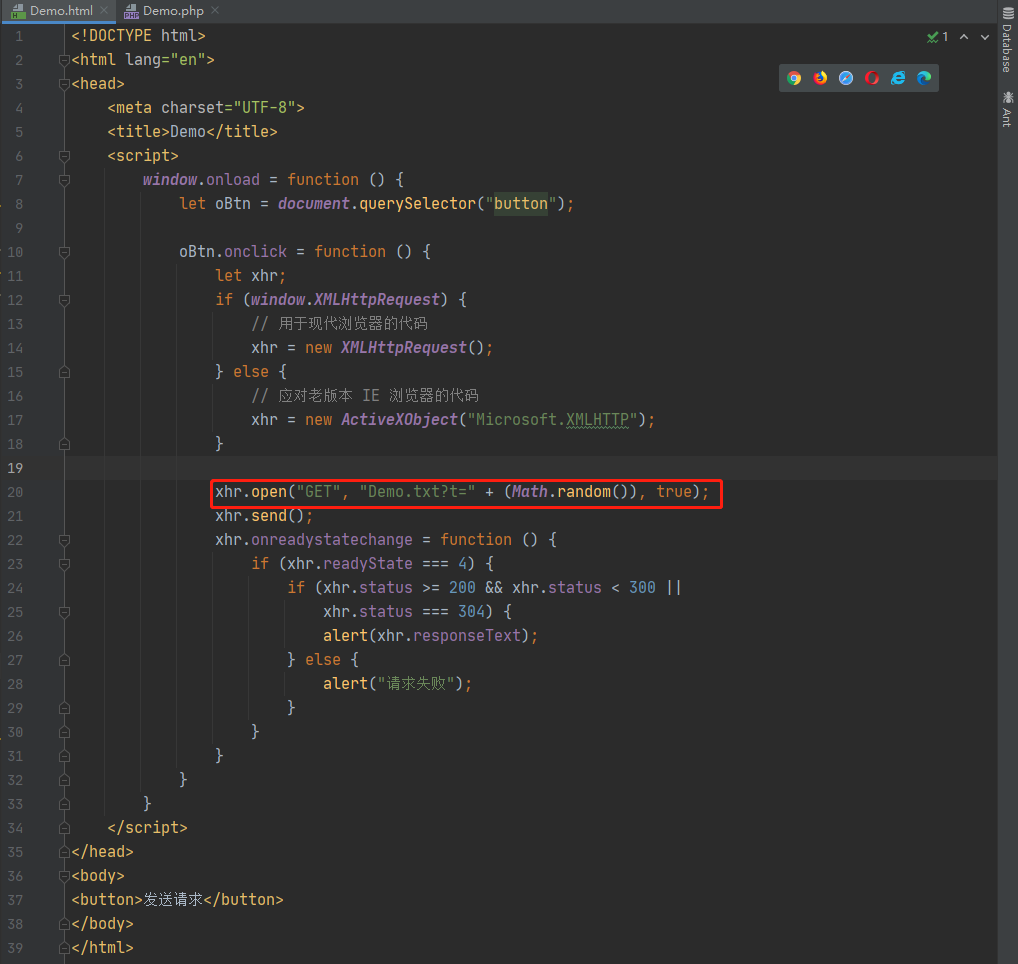Click line number 20 in the gutter
This screenshot has height=964, width=1018.
click(15, 492)
